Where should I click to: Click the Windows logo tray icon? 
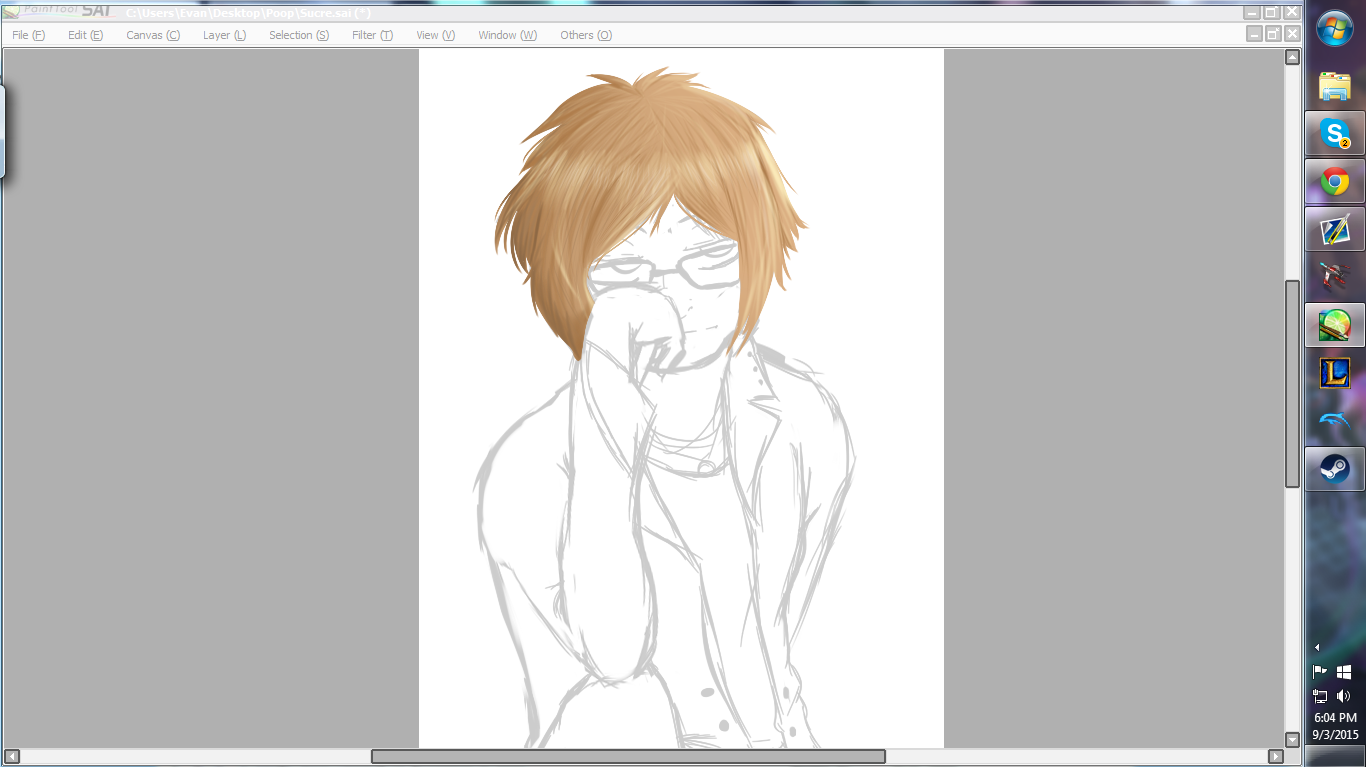point(1344,672)
